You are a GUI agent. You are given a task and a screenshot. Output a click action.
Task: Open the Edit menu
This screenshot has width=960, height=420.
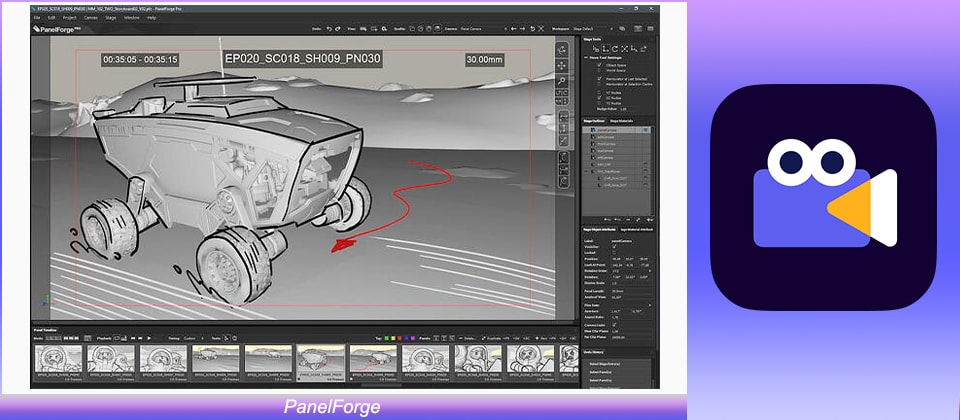(x=53, y=18)
